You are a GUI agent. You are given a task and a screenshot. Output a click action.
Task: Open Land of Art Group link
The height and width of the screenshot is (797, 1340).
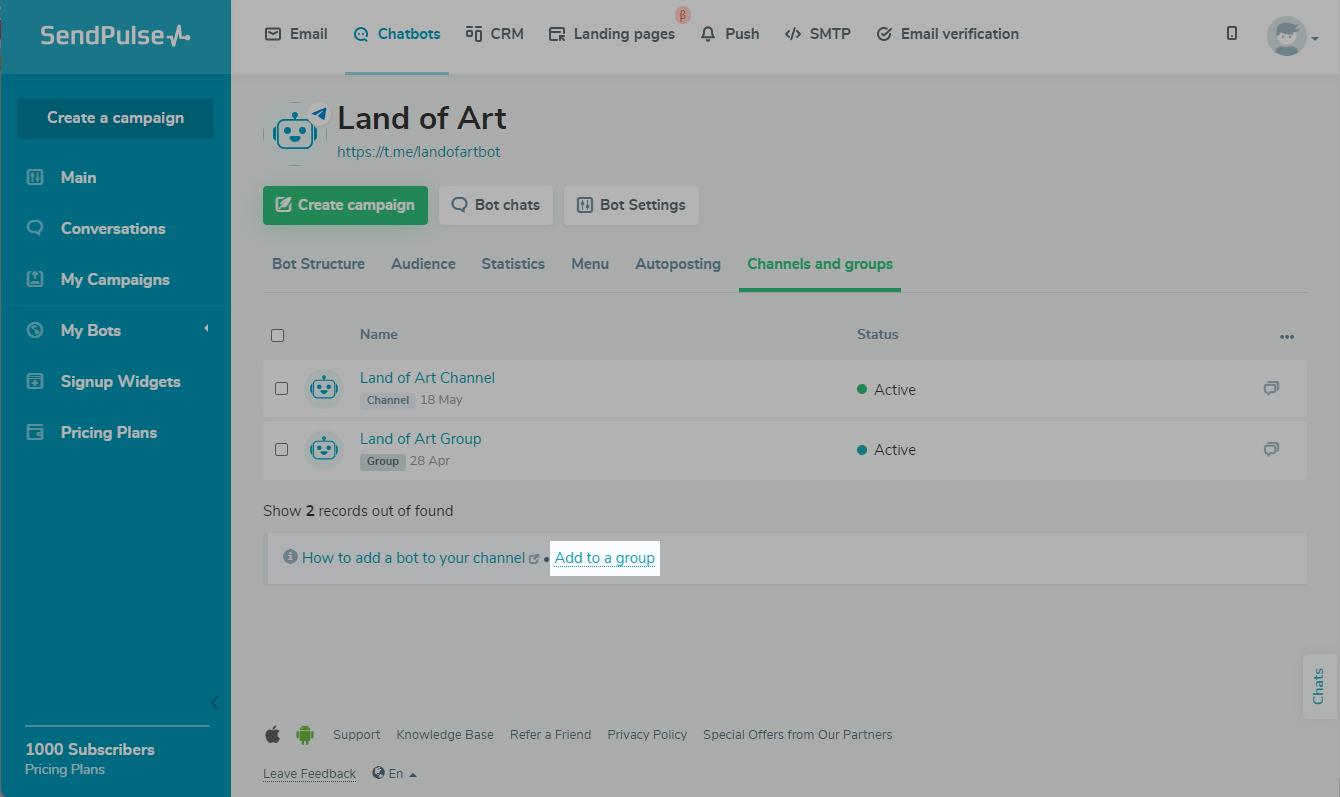click(x=420, y=439)
